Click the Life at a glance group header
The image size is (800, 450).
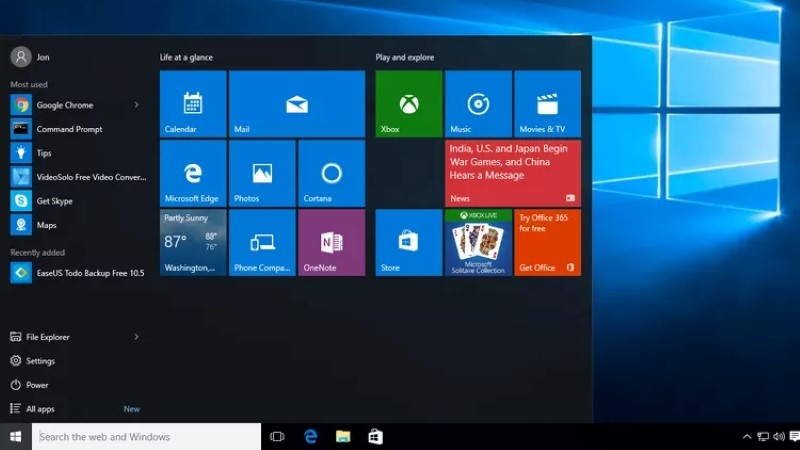tap(186, 57)
